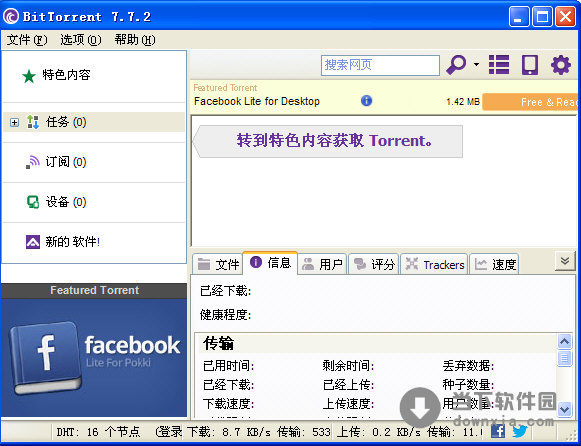Click the info panel scrollbar thumb
The image size is (581, 446).
(564, 358)
